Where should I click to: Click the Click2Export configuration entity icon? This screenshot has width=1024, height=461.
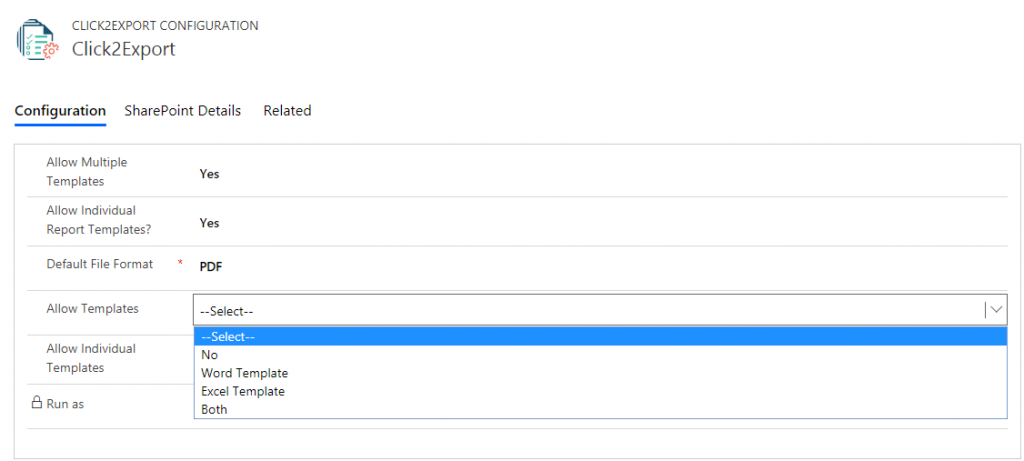click(37, 40)
